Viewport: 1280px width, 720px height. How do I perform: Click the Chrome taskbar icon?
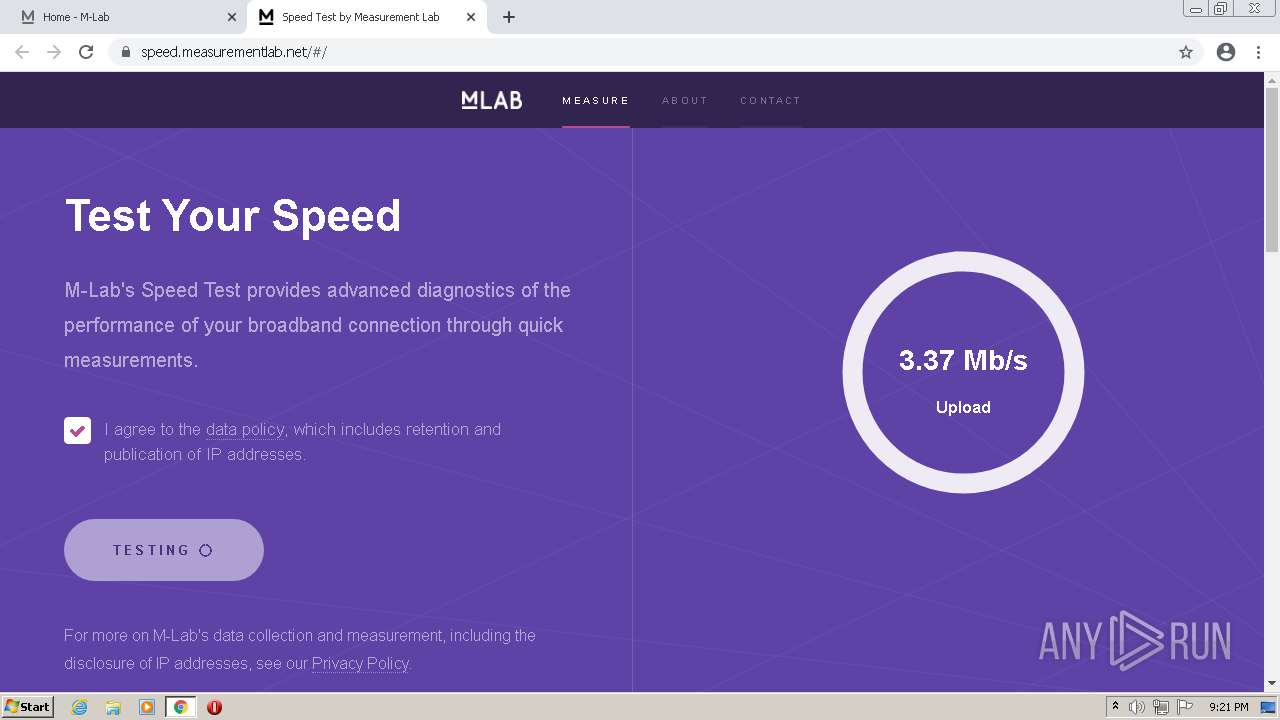(x=180, y=707)
